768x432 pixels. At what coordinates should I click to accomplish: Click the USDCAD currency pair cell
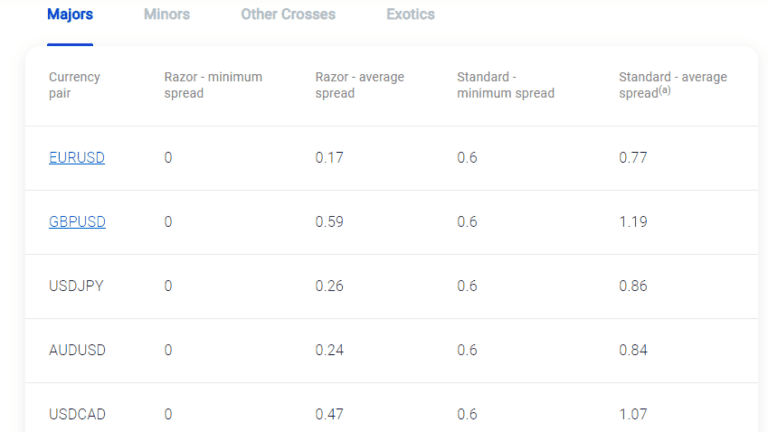point(77,414)
